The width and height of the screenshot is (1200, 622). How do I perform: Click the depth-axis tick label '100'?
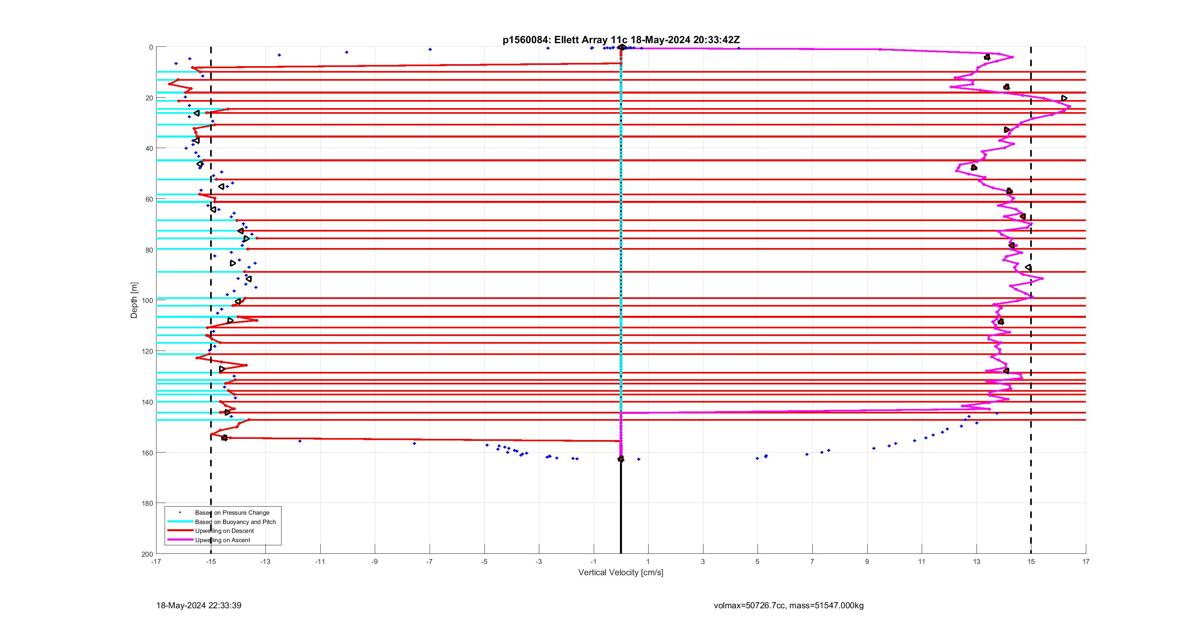point(146,300)
